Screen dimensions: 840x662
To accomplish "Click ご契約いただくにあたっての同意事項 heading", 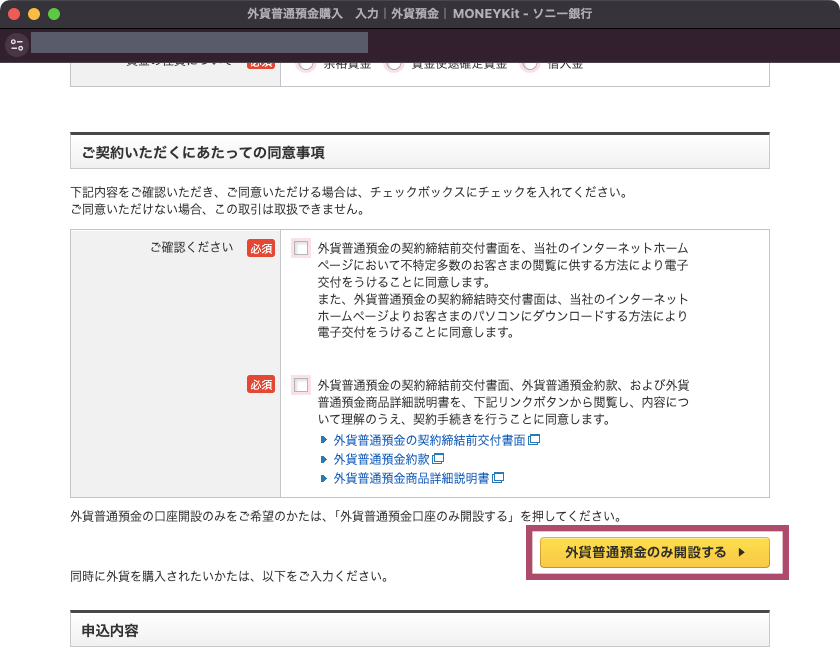I will coord(203,153).
